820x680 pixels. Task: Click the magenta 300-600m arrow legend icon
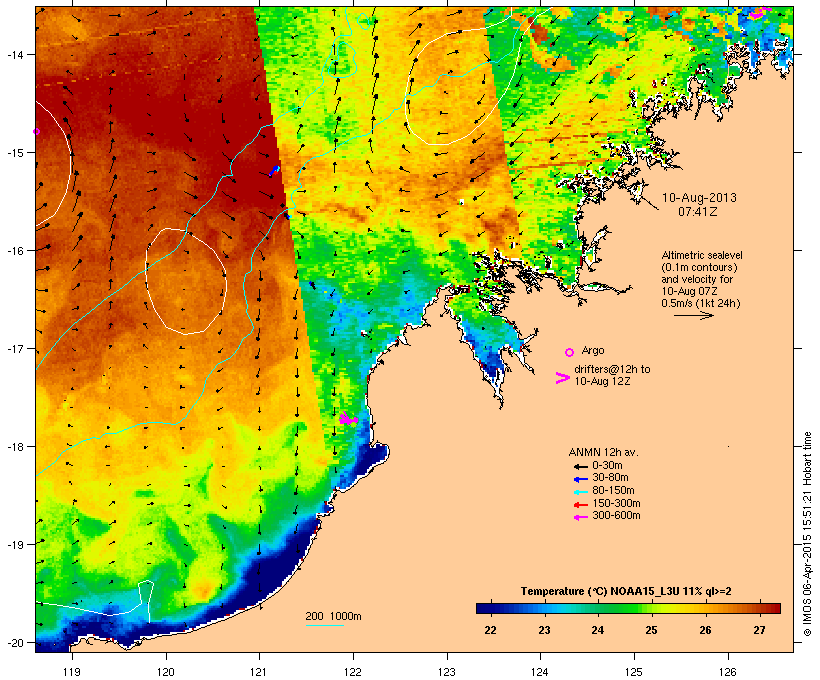[580, 517]
